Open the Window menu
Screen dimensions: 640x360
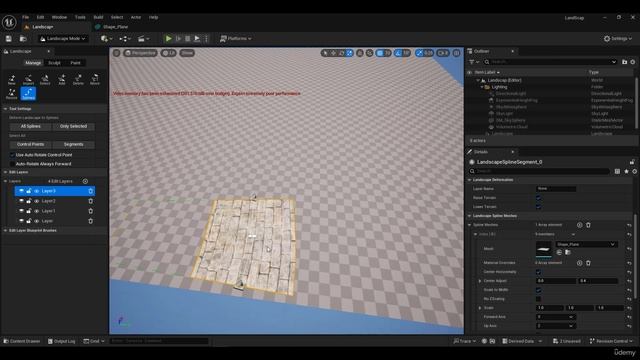coord(59,17)
